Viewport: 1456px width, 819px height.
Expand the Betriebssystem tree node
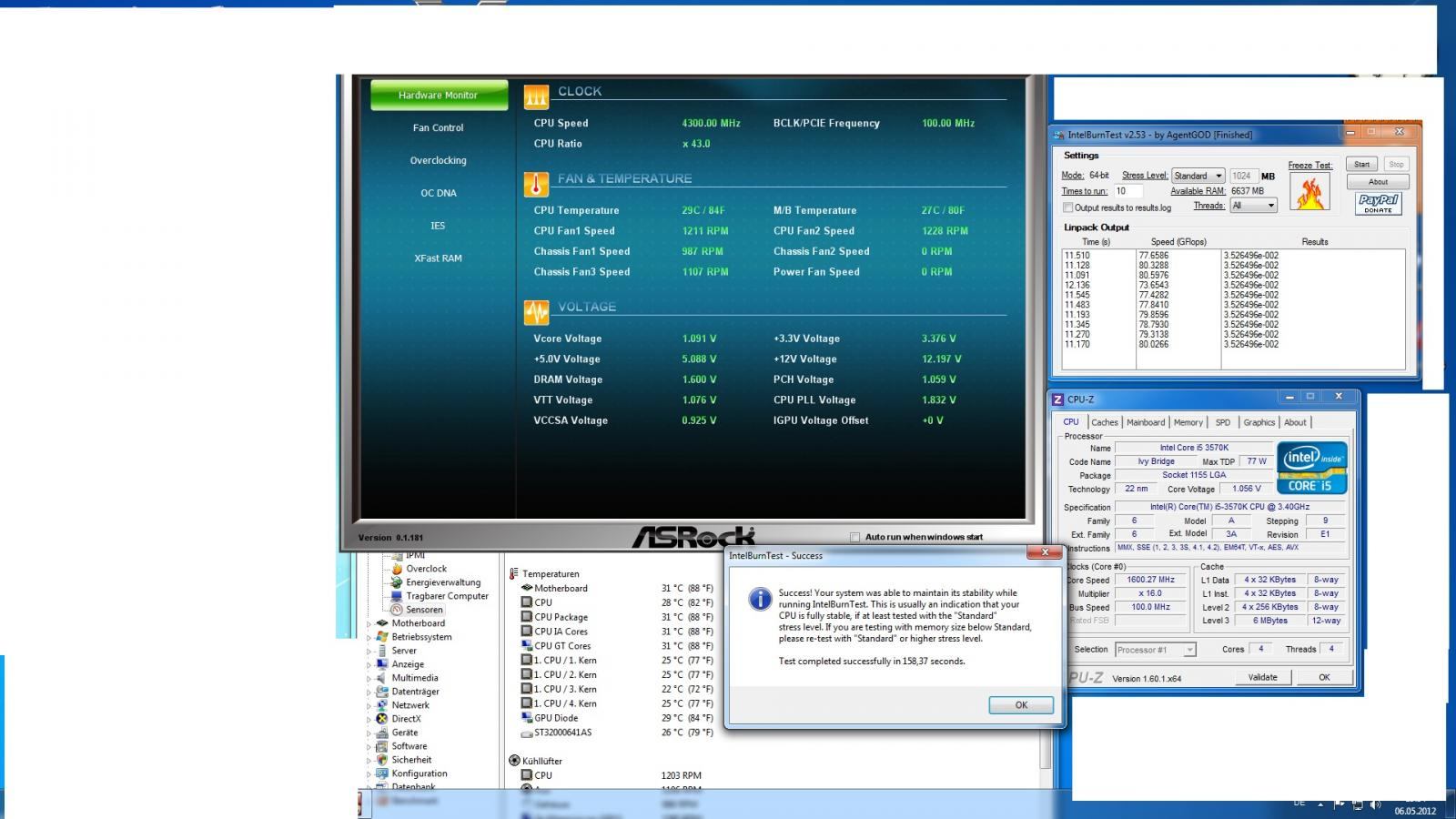click(x=369, y=638)
